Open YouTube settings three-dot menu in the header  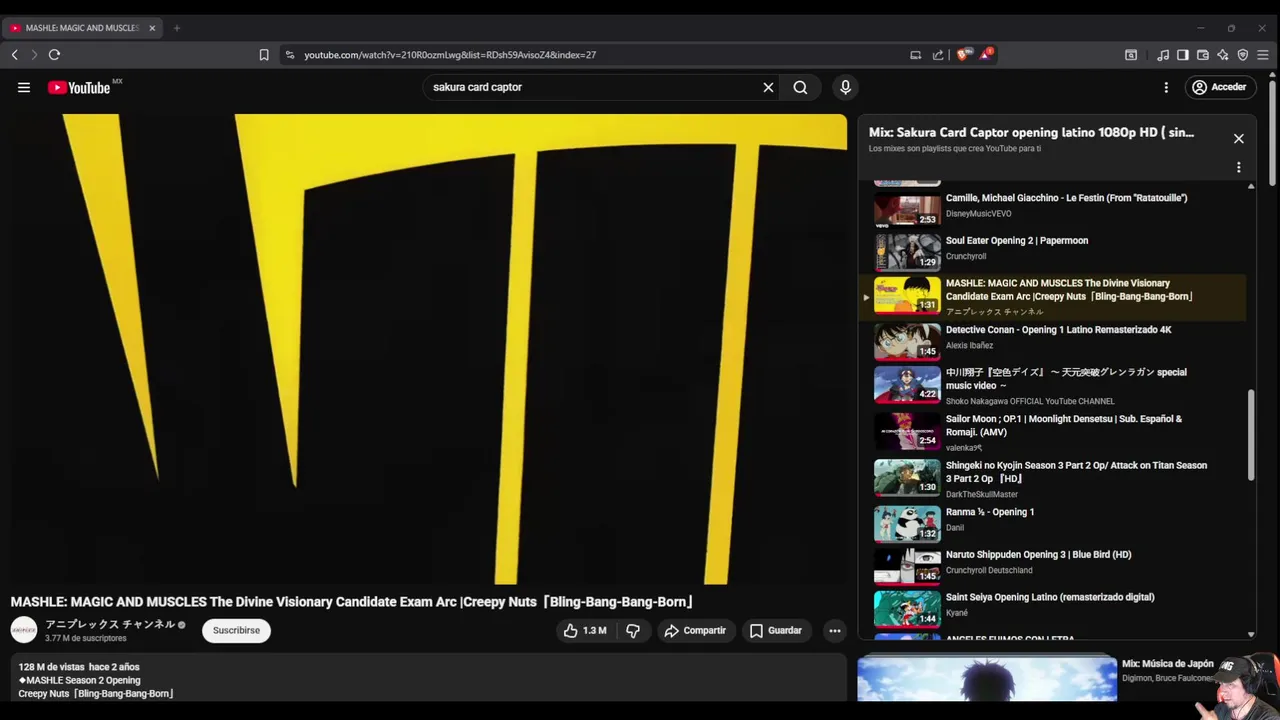pyautogui.click(x=1166, y=87)
